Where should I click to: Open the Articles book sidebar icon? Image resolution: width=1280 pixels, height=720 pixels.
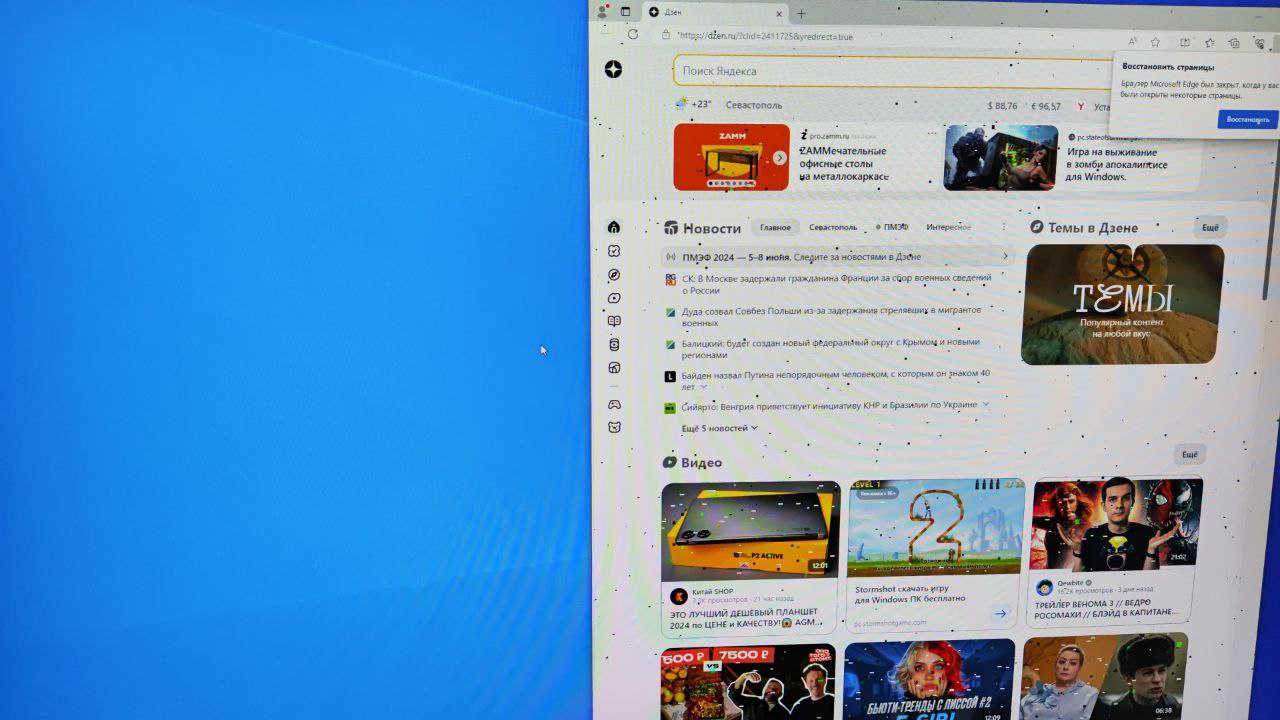(x=614, y=321)
